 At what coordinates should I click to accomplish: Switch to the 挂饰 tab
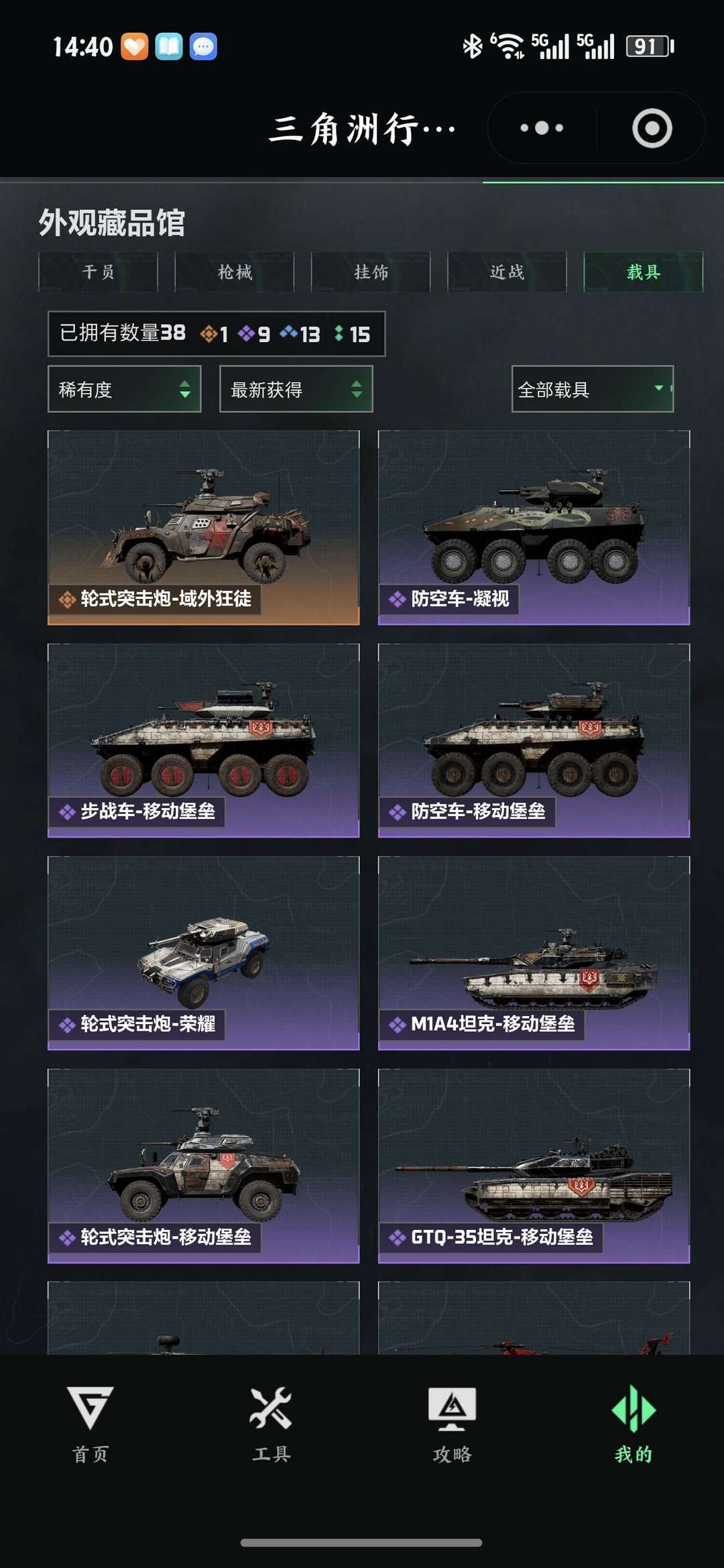coord(371,272)
